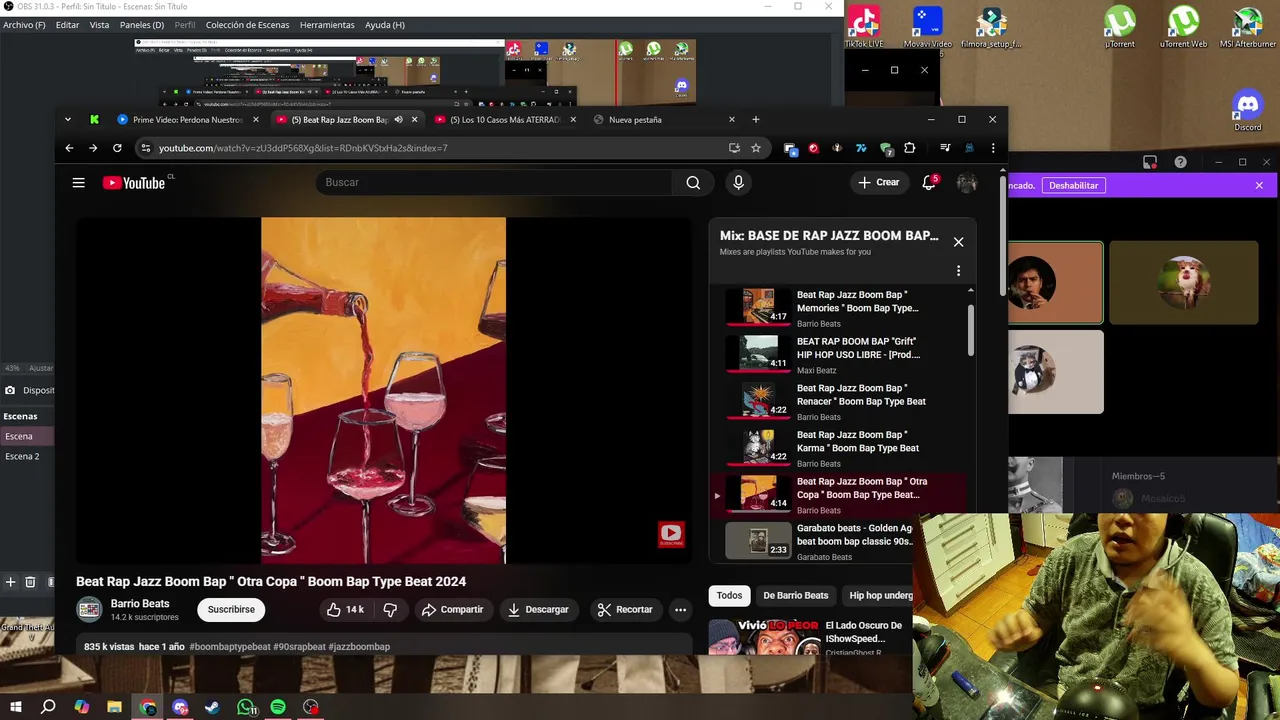Bookmark this page with star icon
1280x720 pixels.
coord(756,148)
